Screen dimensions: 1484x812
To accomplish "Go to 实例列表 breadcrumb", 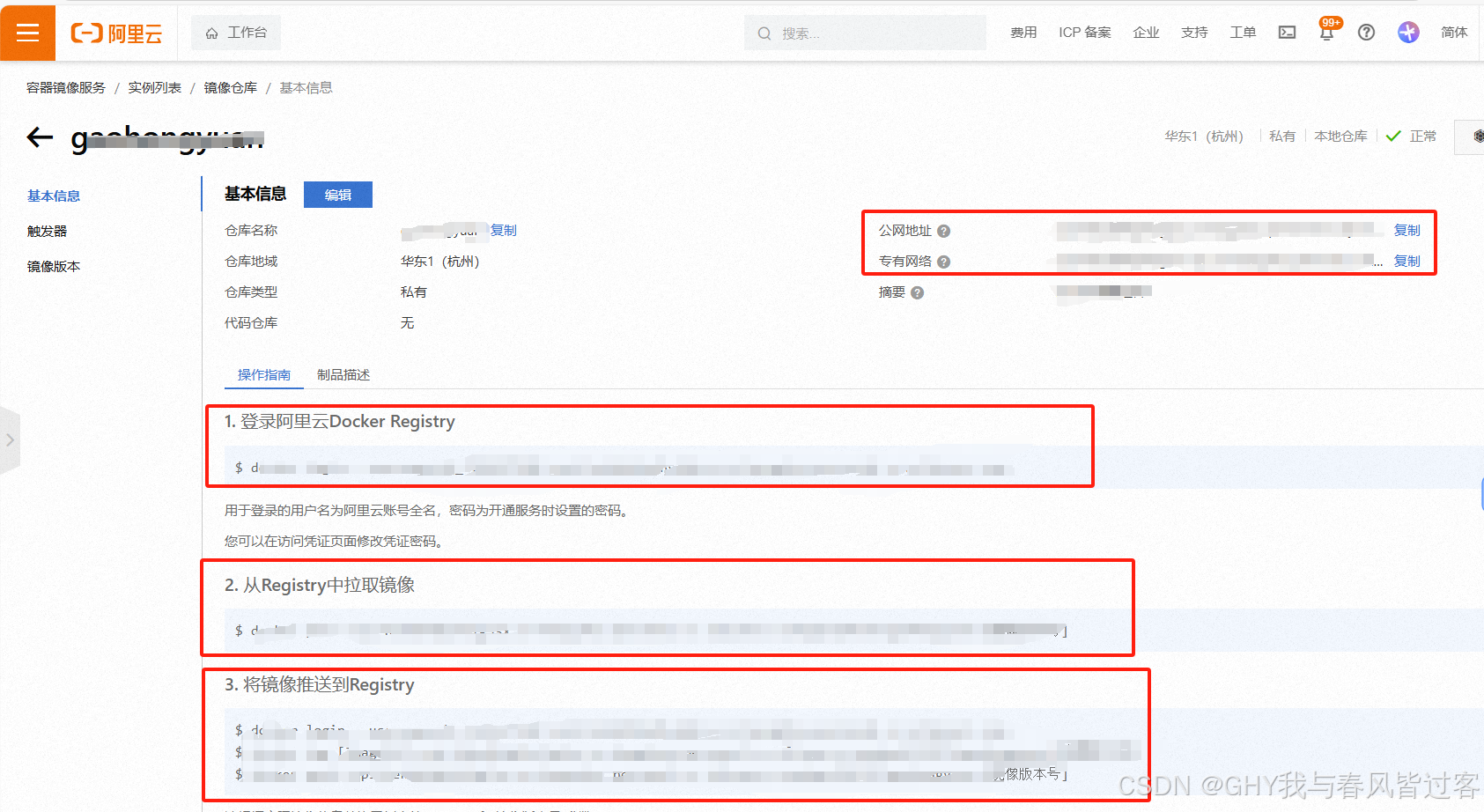I will (x=154, y=88).
